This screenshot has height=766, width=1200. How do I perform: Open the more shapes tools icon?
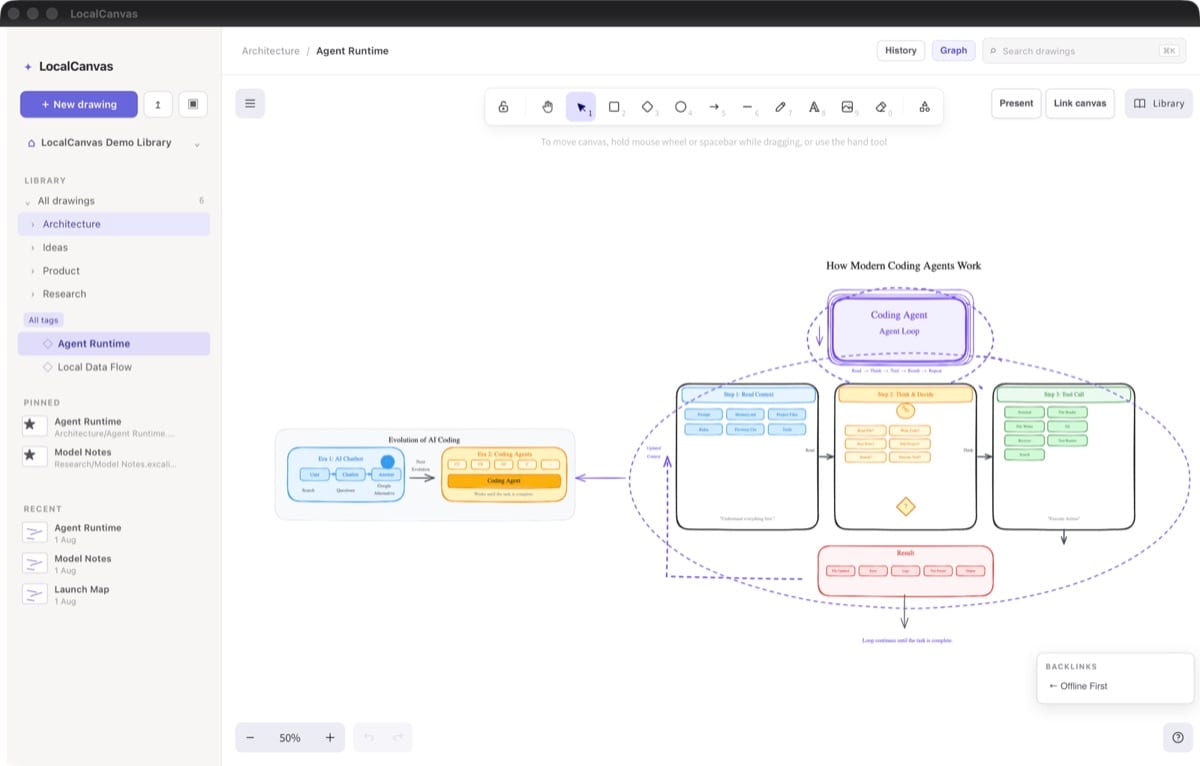pos(924,107)
